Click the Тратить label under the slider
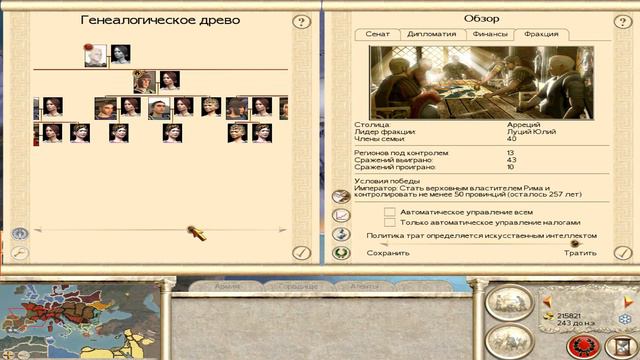The width and height of the screenshot is (640, 360). pyautogui.click(x=580, y=253)
